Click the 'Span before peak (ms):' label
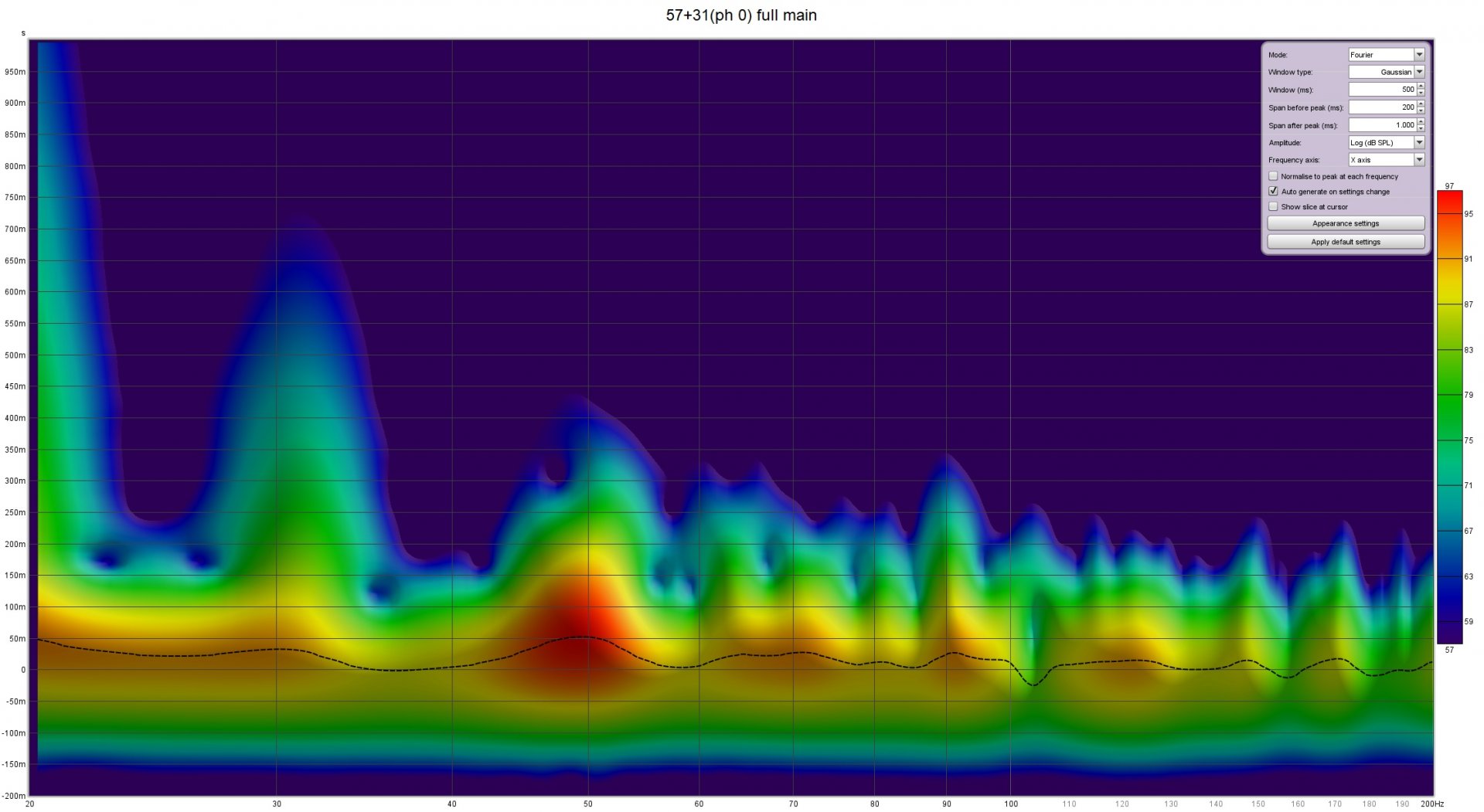 pos(1305,107)
